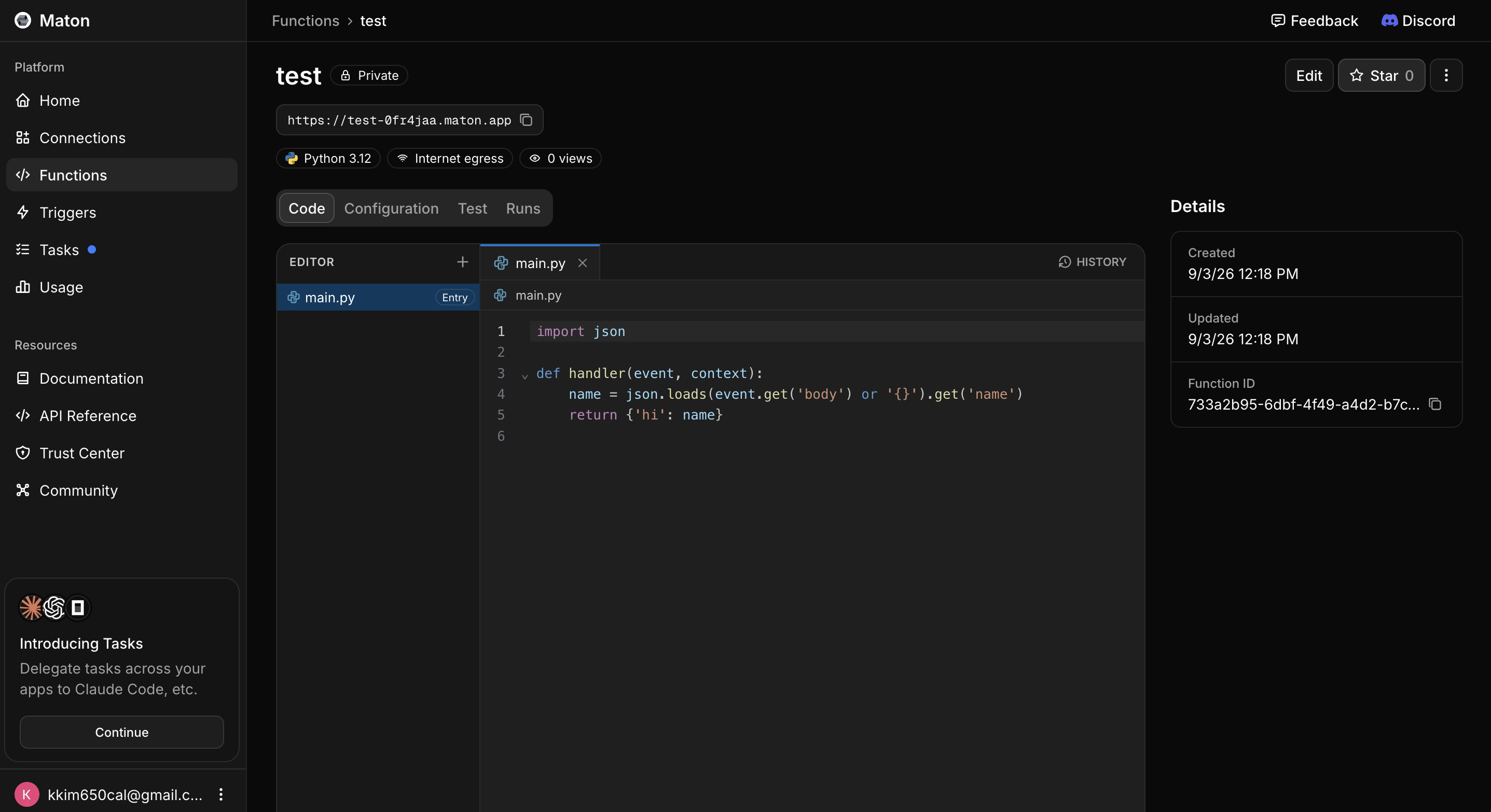Click the Maton logo icon
Image resolution: width=1491 pixels, height=812 pixels.
23,21
